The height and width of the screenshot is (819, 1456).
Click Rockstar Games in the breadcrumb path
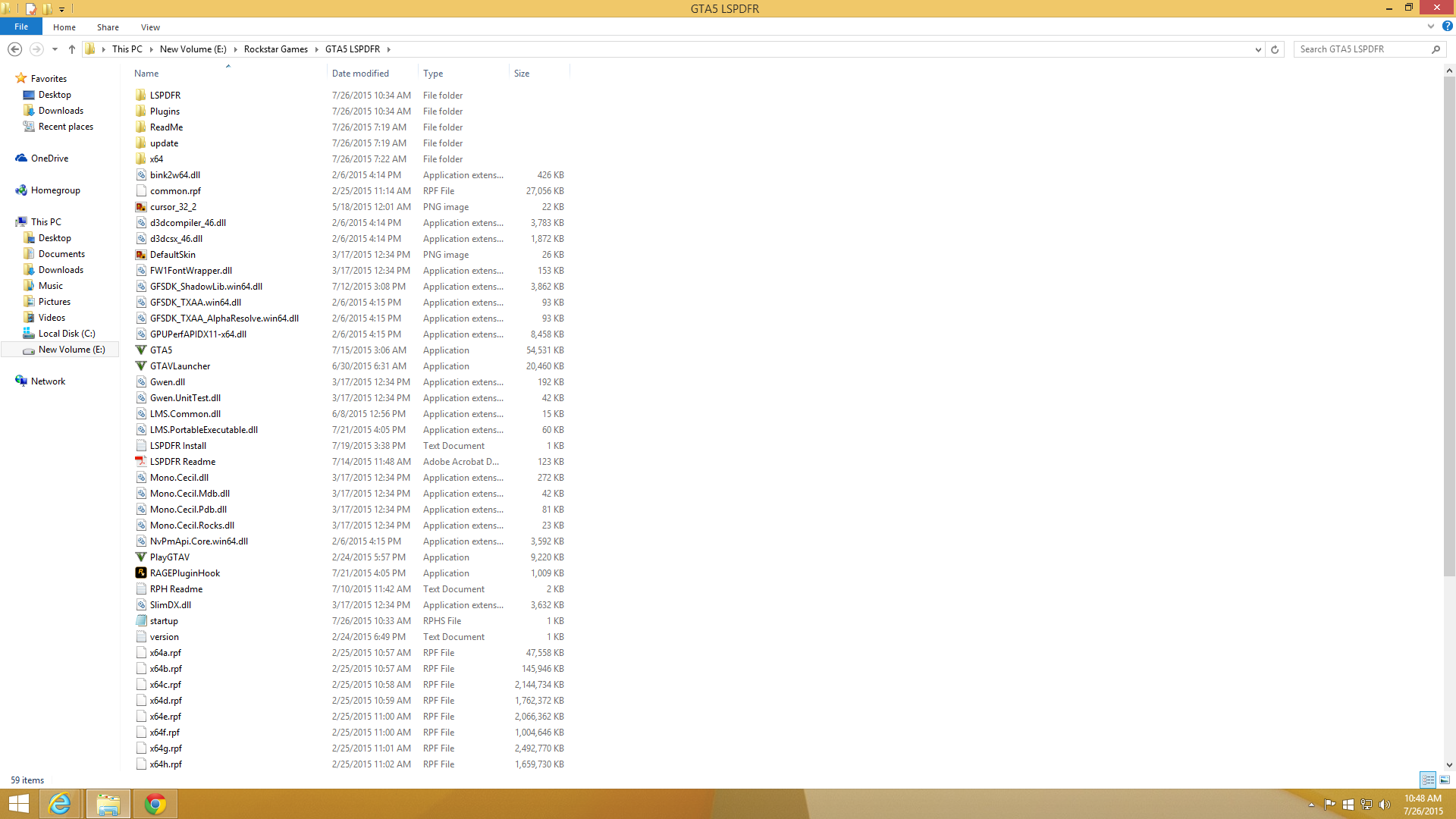pos(275,49)
